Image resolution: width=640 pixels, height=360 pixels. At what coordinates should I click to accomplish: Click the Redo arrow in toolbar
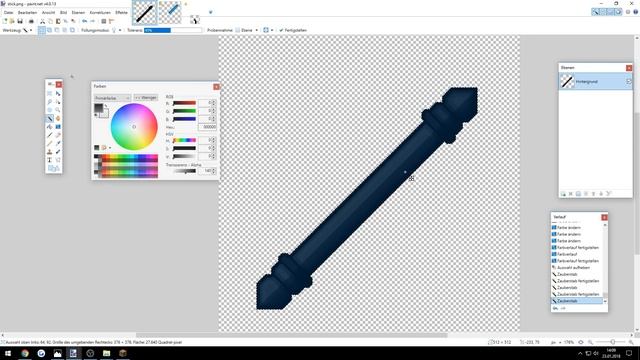pos(93,21)
